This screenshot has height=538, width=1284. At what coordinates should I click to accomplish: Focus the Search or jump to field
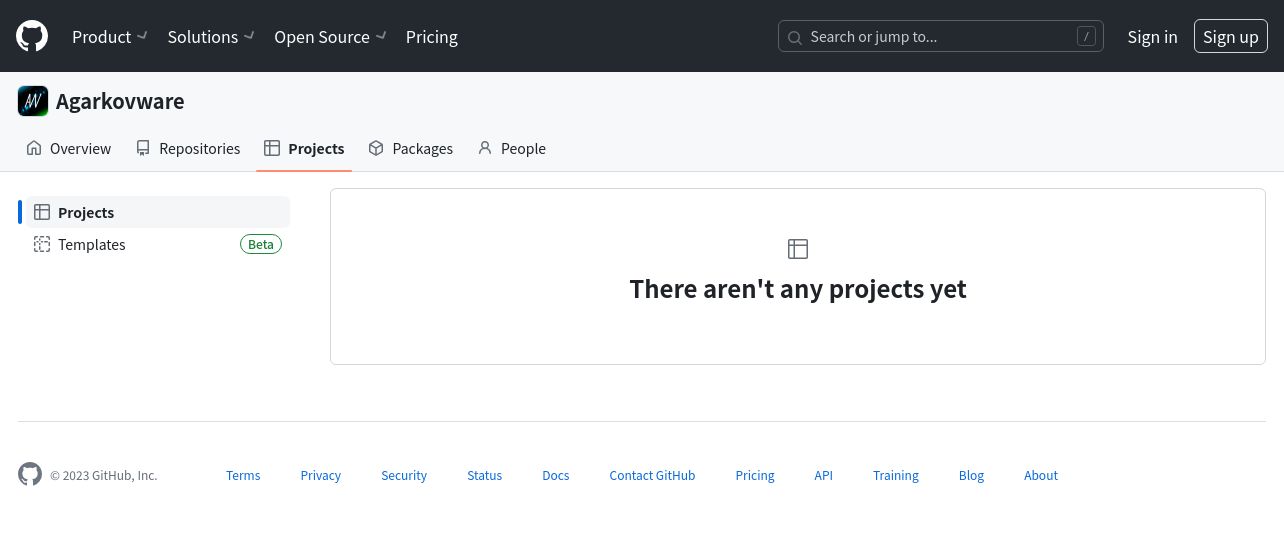(x=941, y=36)
